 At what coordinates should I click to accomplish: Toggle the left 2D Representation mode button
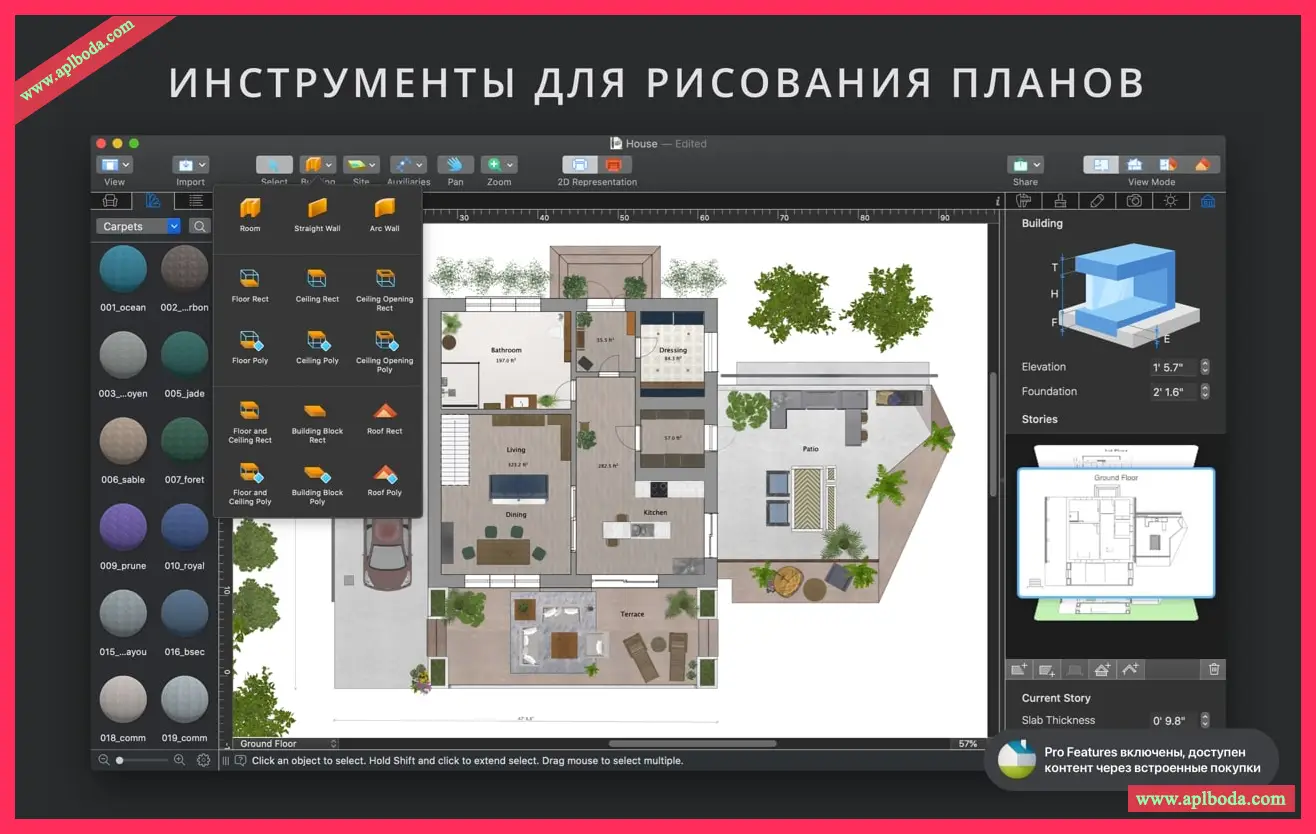pyautogui.click(x=579, y=165)
